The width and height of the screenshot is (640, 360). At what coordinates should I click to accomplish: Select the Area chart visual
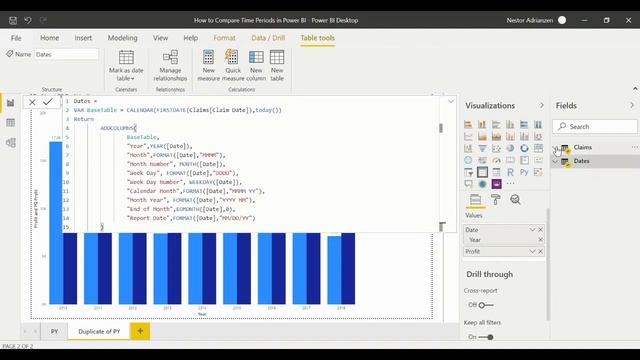coord(482,136)
